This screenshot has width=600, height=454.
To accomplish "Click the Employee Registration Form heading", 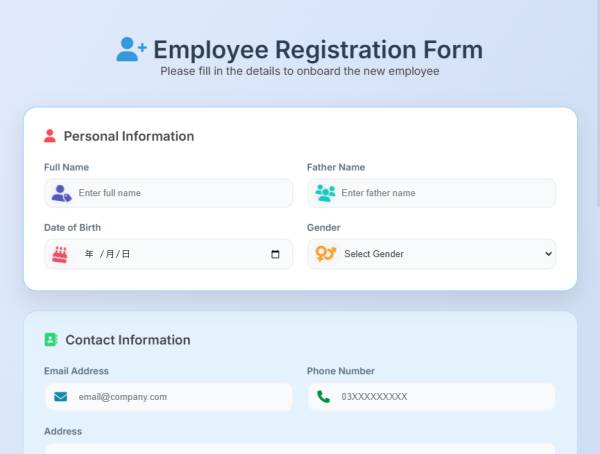I will (x=317, y=49).
